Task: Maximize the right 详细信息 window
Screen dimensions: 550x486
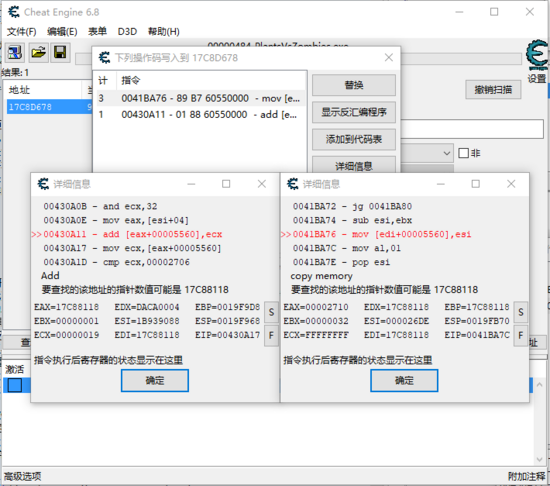Action: coord(475,184)
